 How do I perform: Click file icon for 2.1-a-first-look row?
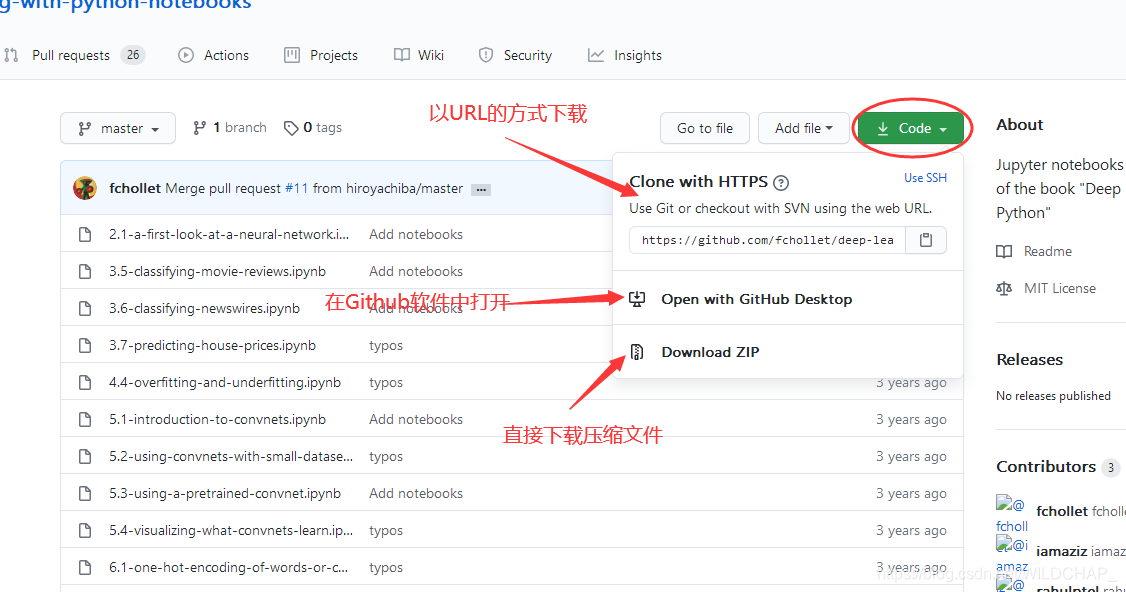pos(85,234)
